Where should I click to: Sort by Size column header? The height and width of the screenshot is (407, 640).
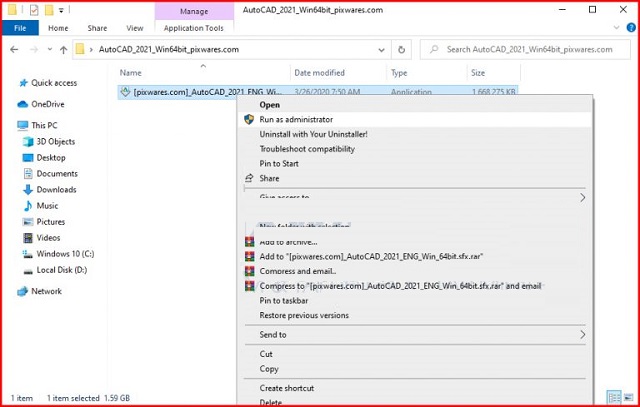coord(478,73)
